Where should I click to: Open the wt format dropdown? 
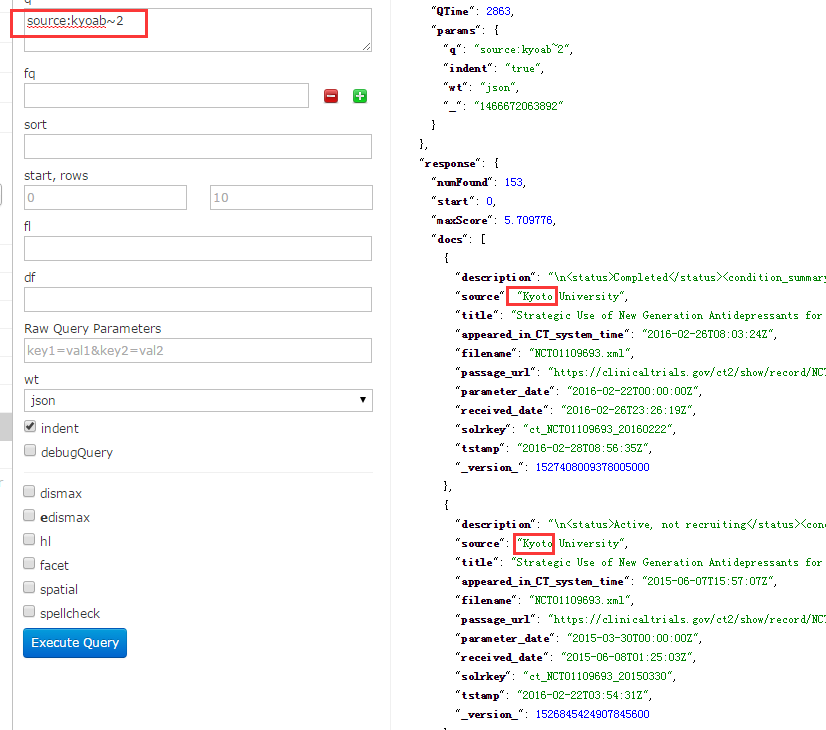pyautogui.click(x=198, y=400)
